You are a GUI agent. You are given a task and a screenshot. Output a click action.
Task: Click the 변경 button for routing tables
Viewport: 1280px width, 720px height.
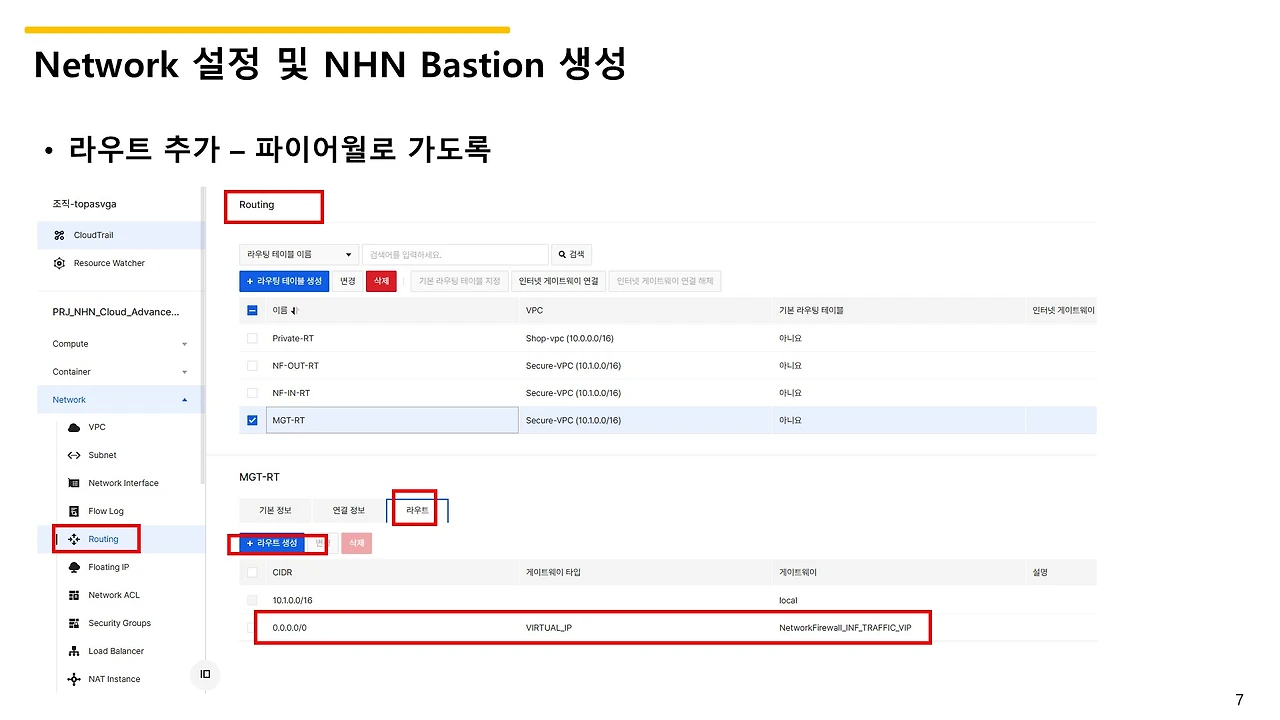[x=348, y=282]
